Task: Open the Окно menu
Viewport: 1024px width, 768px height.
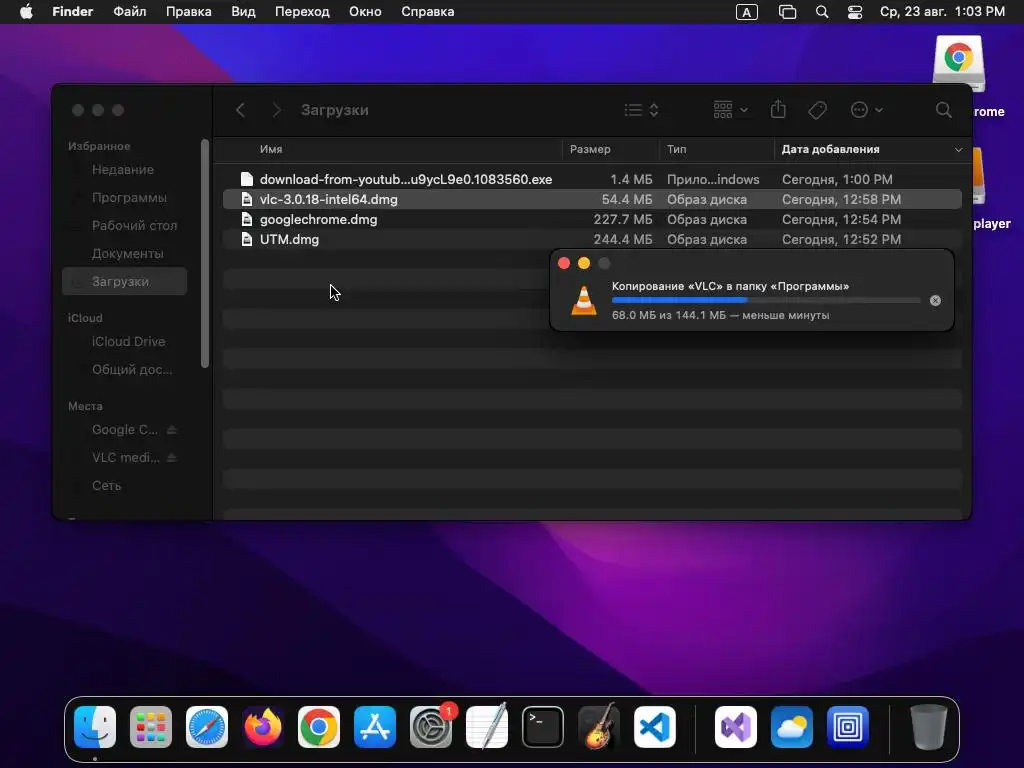Action: pos(365,12)
